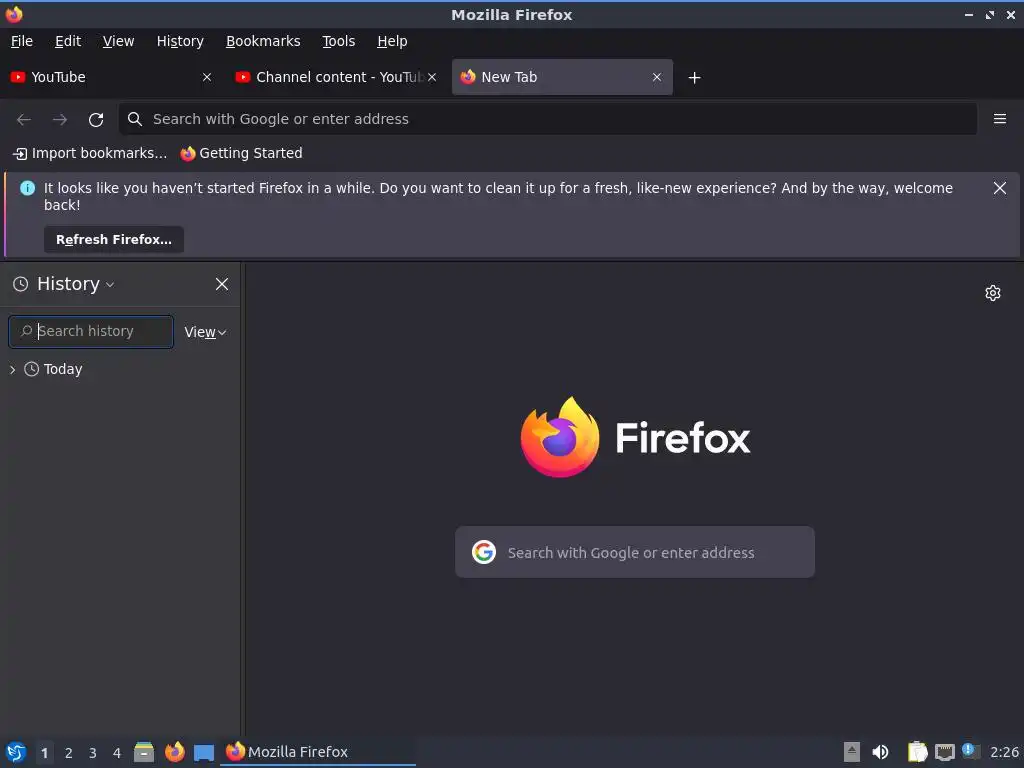This screenshot has width=1024, height=768.
Task: Click the show desktop taskbar icon
Action: (x=204, y=753)
